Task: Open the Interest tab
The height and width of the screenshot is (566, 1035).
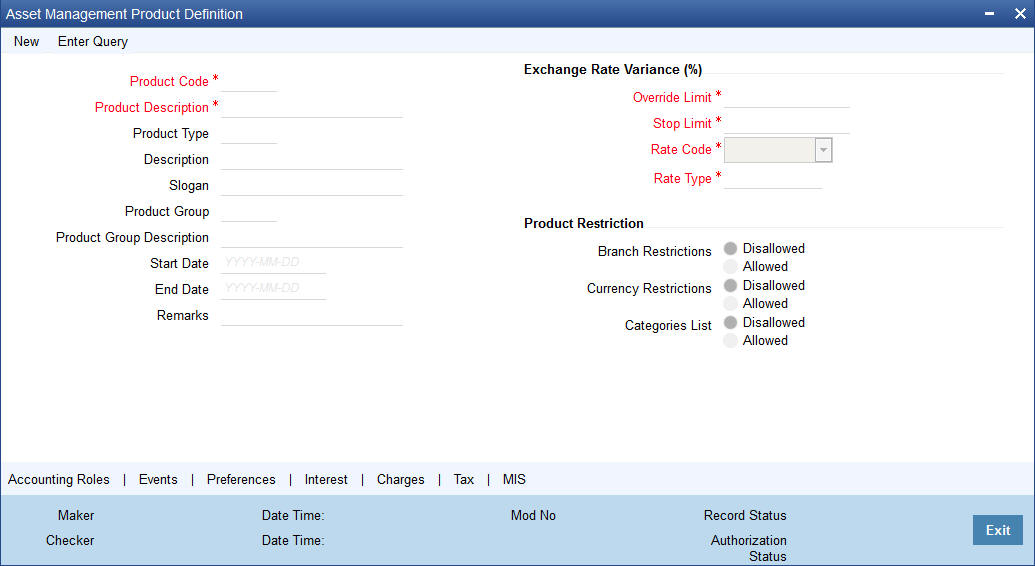Action: coord(326,479)
